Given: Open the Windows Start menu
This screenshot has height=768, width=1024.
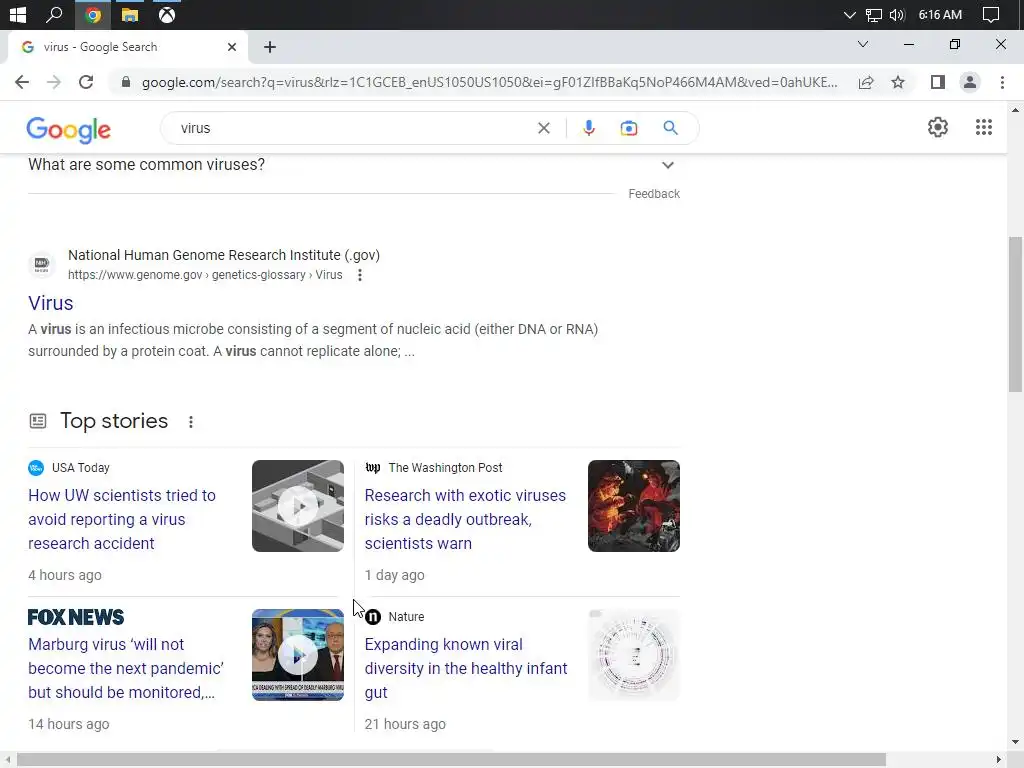Looking at the screenshot, I should [x=18, y=14].
